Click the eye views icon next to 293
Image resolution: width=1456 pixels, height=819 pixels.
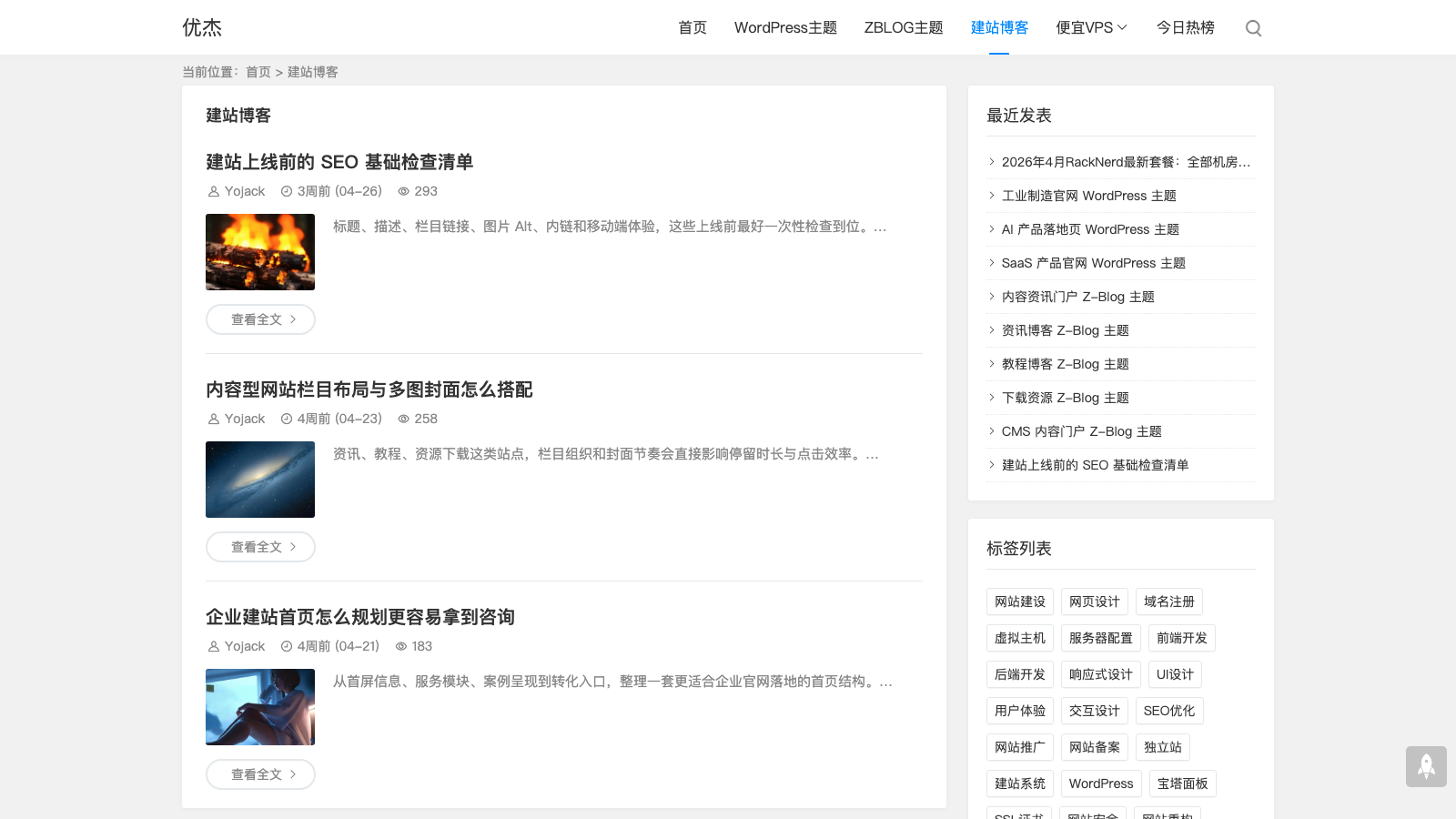(x=403, y=191)
